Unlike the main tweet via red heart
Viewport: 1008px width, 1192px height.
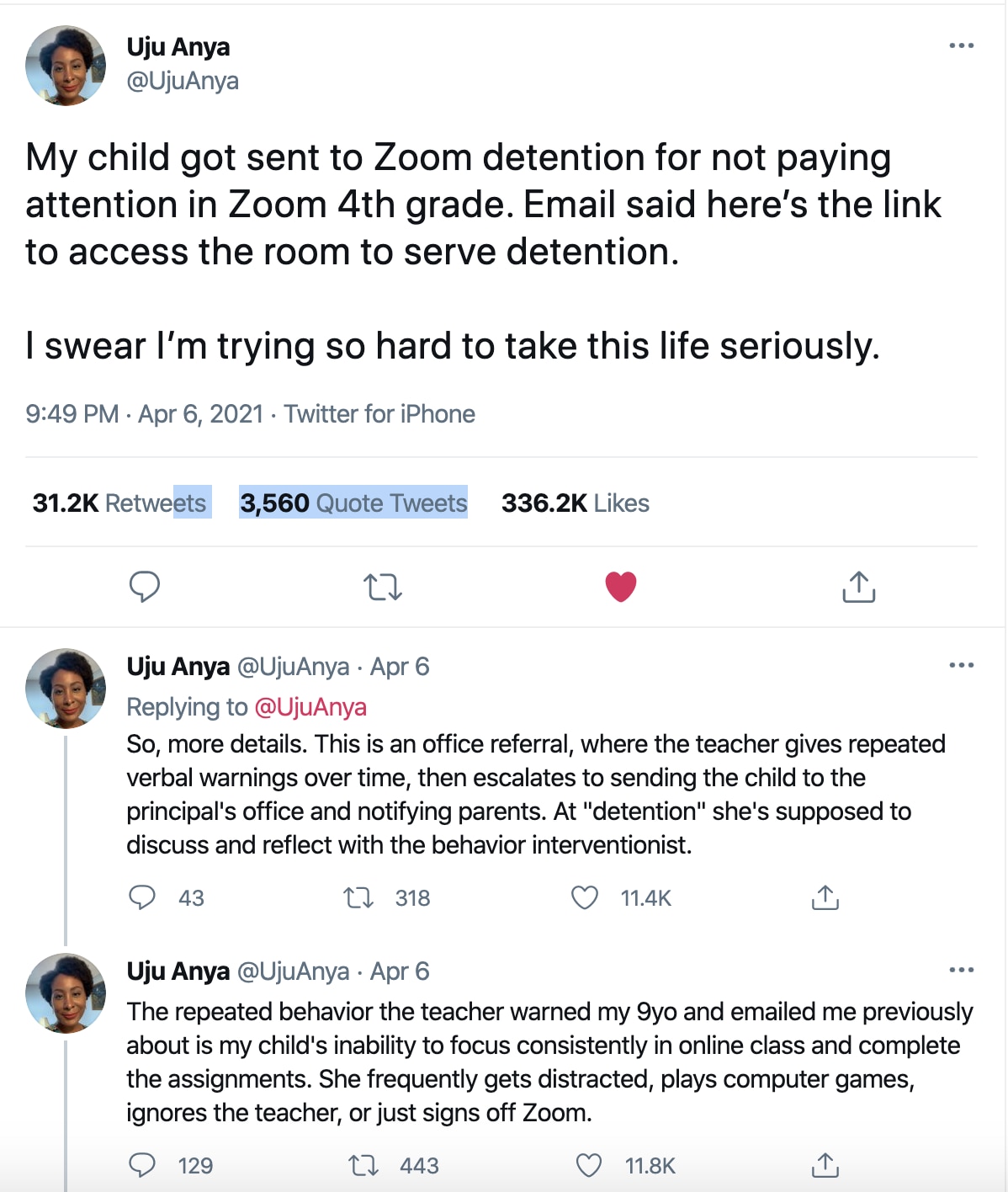coord(621,587)
